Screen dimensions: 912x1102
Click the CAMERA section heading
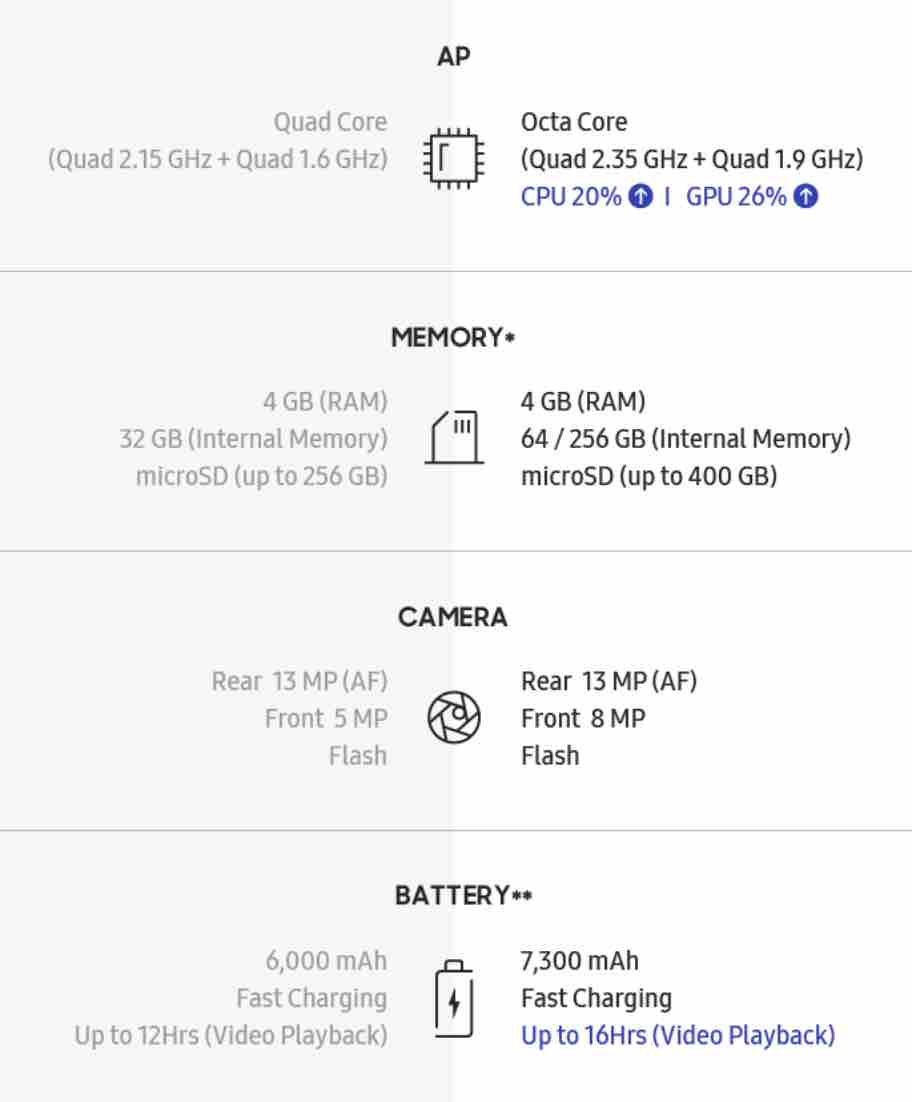point(453,617)
